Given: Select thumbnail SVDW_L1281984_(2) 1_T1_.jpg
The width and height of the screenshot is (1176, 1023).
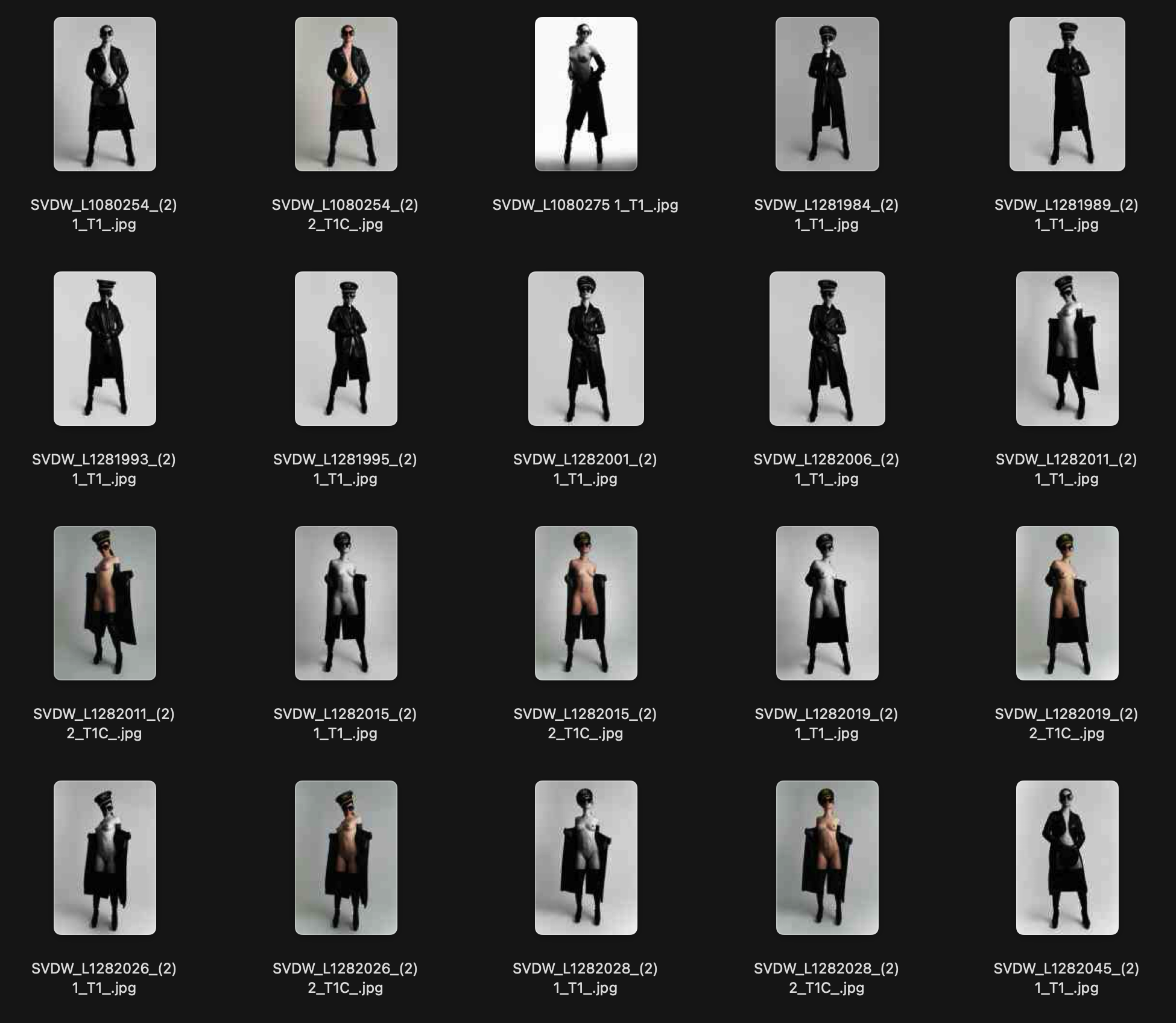Looking at the screenshot, I should (827, 94).
